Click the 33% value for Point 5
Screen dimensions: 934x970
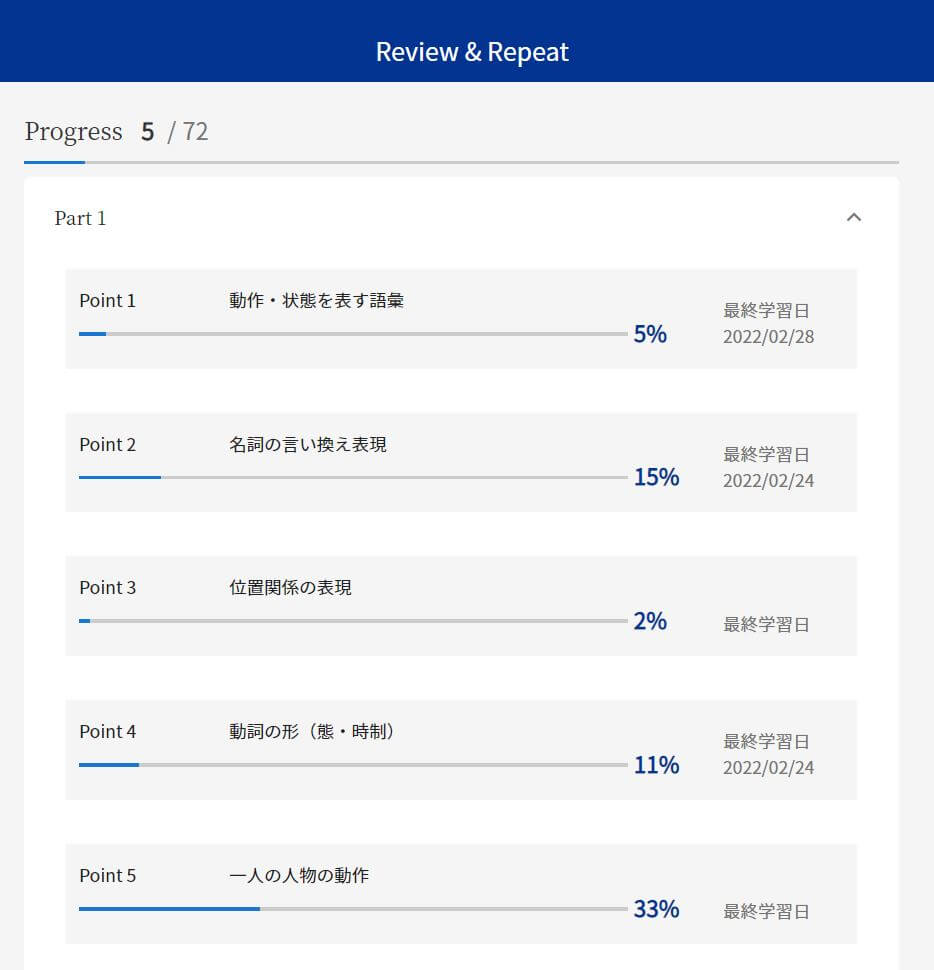point(656,909)
